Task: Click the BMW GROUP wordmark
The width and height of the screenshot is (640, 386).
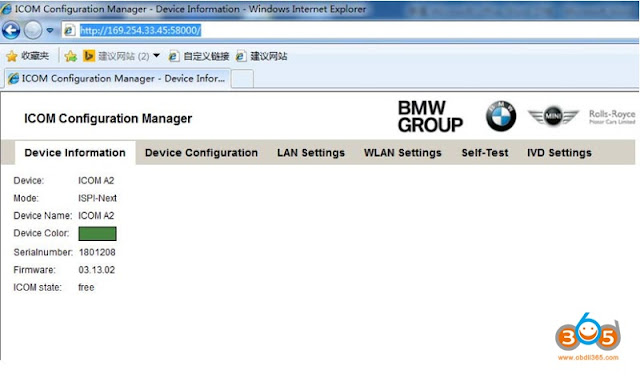Action: coord(430,117)
